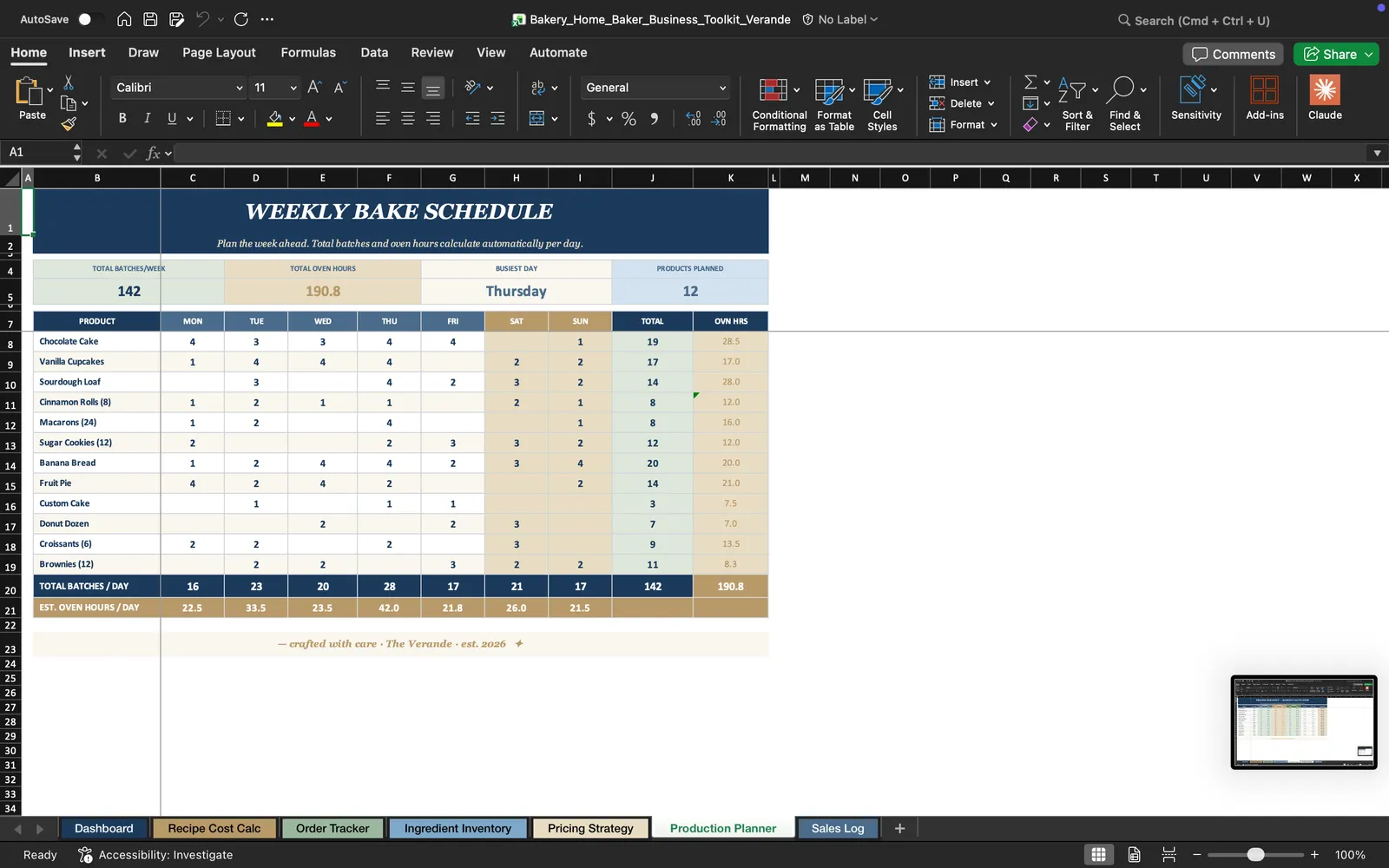Open the Comments pane button

click(x=1234, y=54)
